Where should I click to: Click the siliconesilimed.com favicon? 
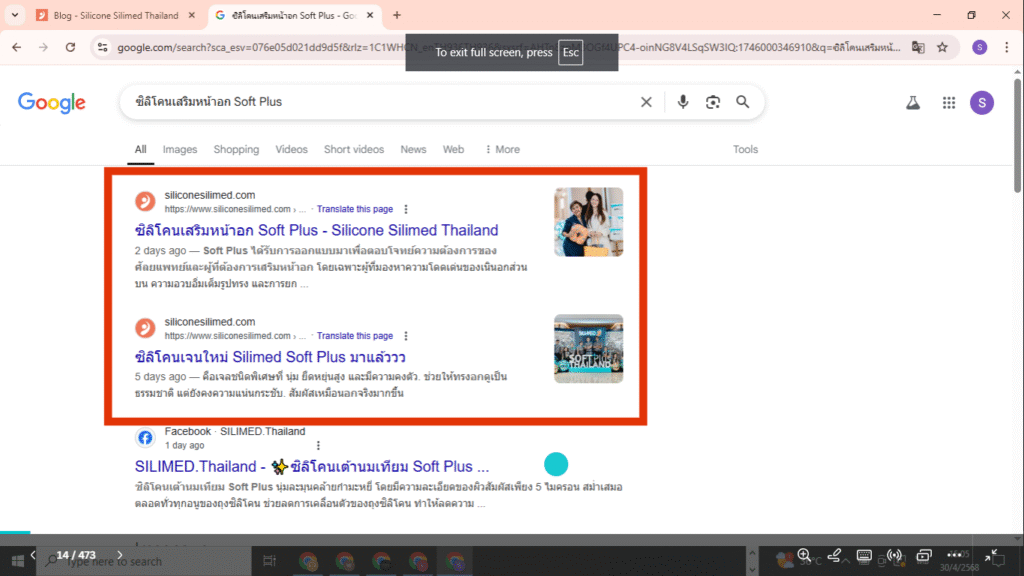pos(144,200)
